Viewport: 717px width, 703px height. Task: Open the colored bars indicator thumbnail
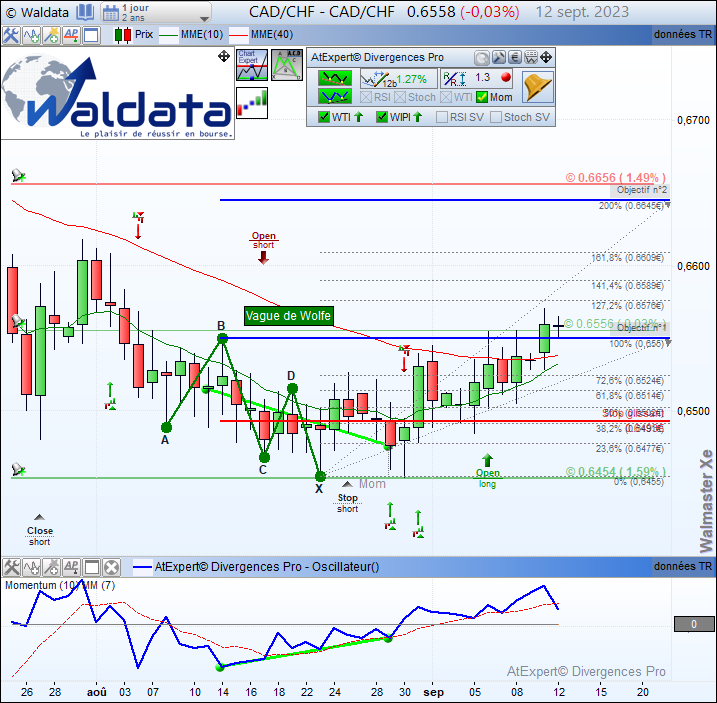pos(252,103)
